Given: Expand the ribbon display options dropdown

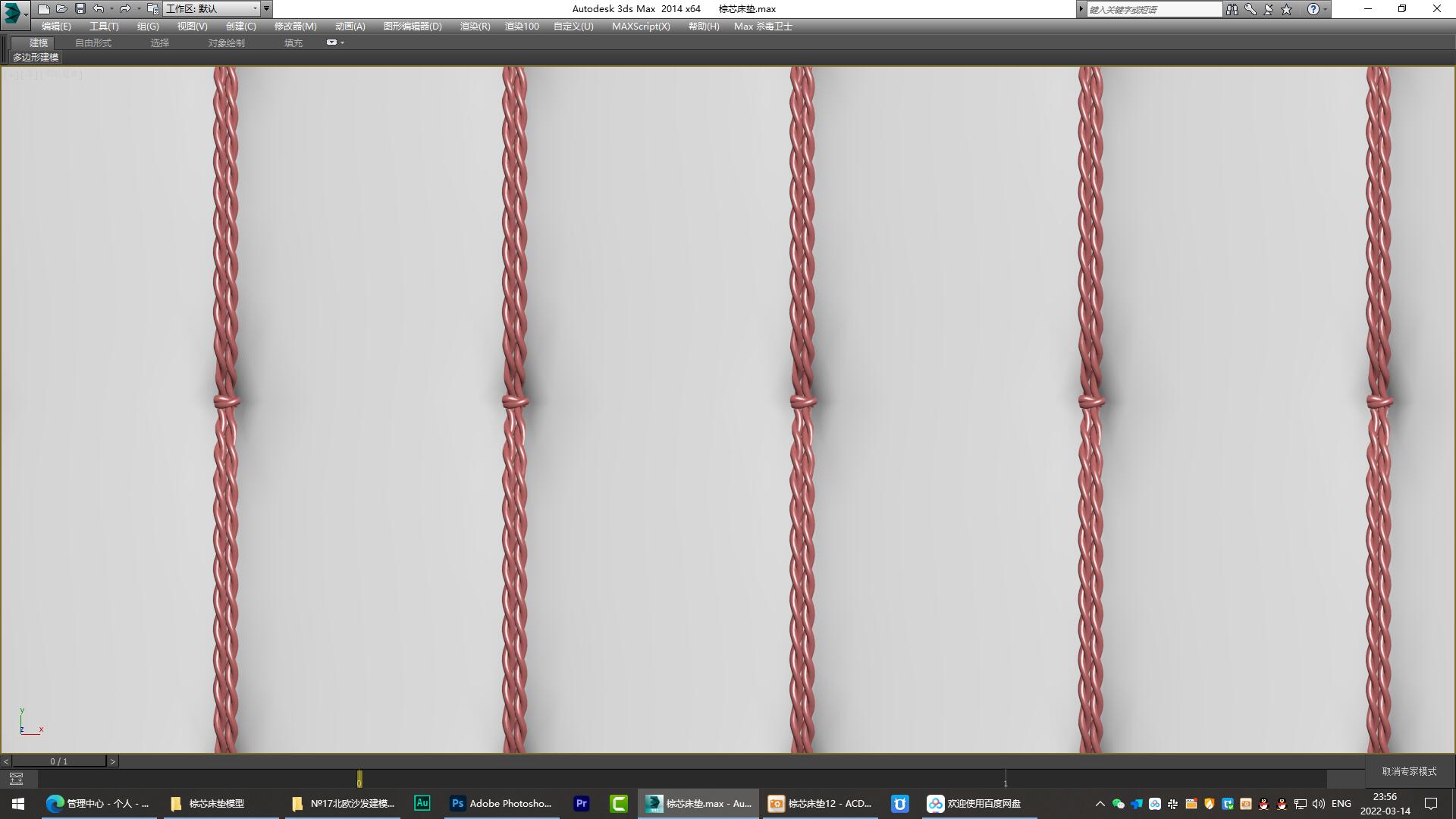Looking at the screenshot, I should coord(342,42).
